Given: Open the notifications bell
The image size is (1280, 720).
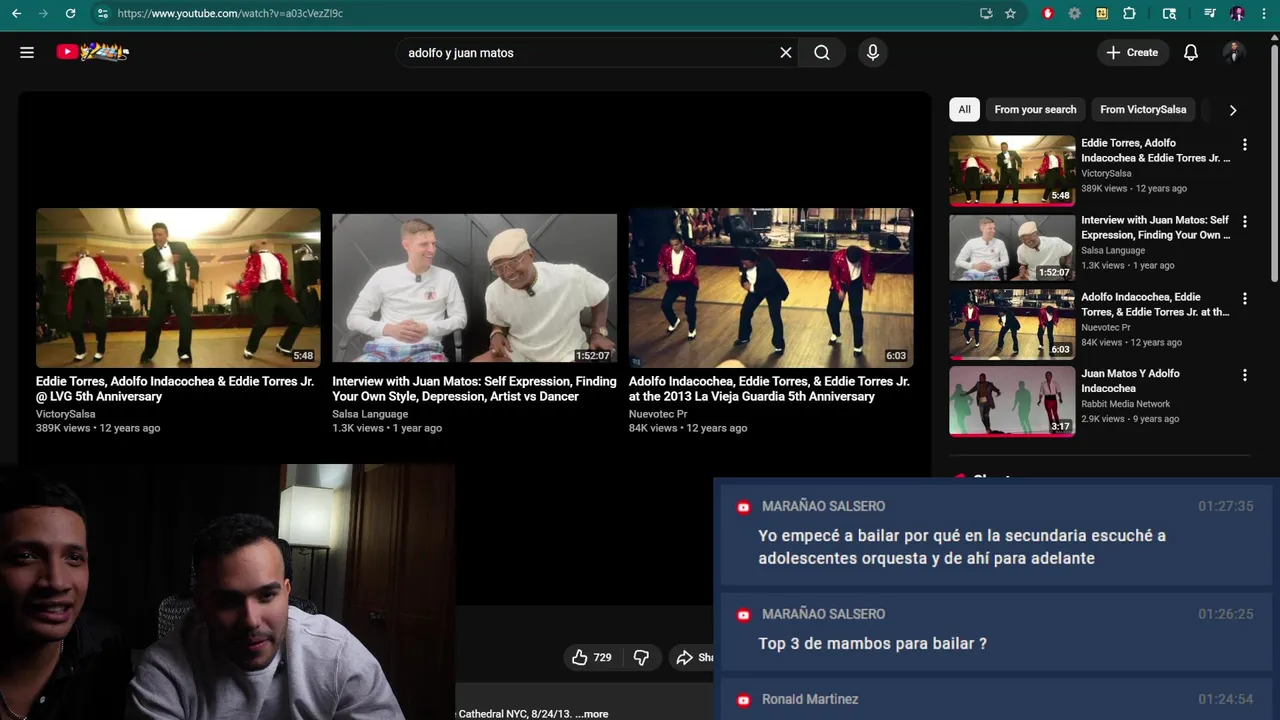Looking at the screenshot, I should tap(1191, 52).
